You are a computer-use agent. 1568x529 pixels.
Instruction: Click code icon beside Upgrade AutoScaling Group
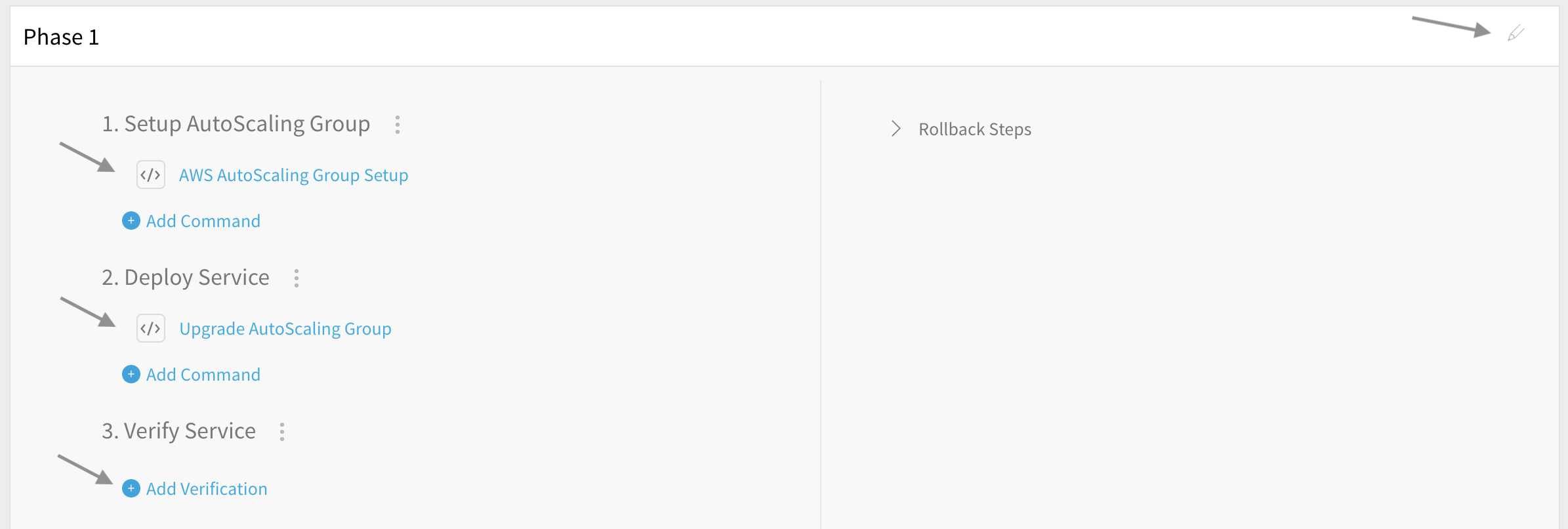151,328
